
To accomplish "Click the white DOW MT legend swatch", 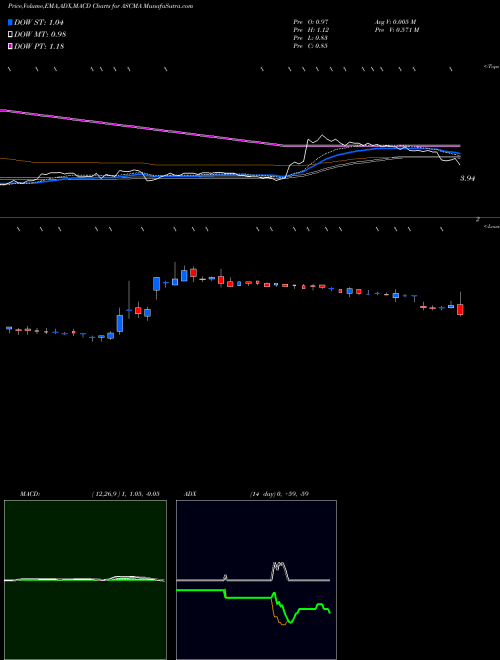I will click(x=11, y=35).
